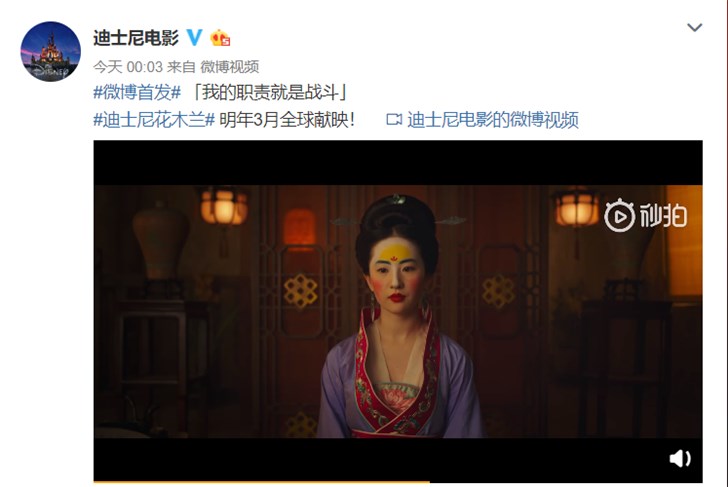This screenshot has width=728, height=487.
Task: Expand the post options chevron arrow
Action: click(694, 27)
